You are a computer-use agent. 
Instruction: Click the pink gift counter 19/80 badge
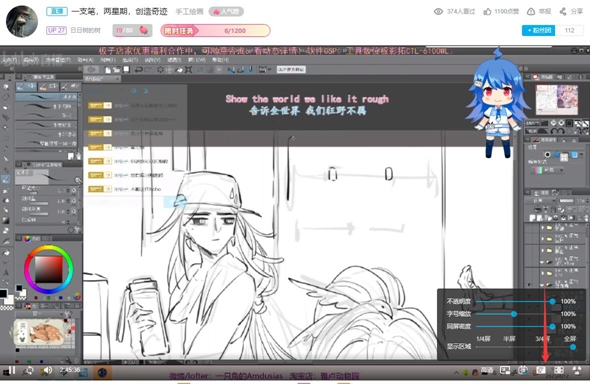[132, 30]
